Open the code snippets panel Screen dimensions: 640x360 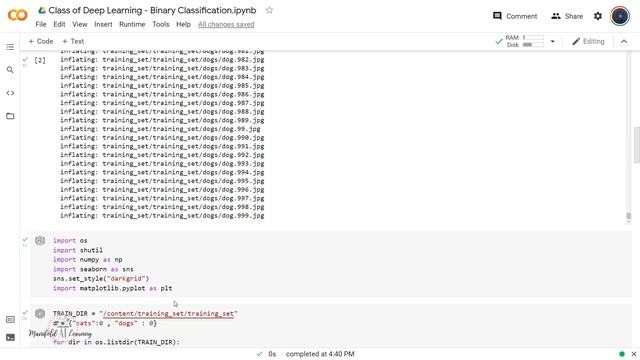pos(10,93)
